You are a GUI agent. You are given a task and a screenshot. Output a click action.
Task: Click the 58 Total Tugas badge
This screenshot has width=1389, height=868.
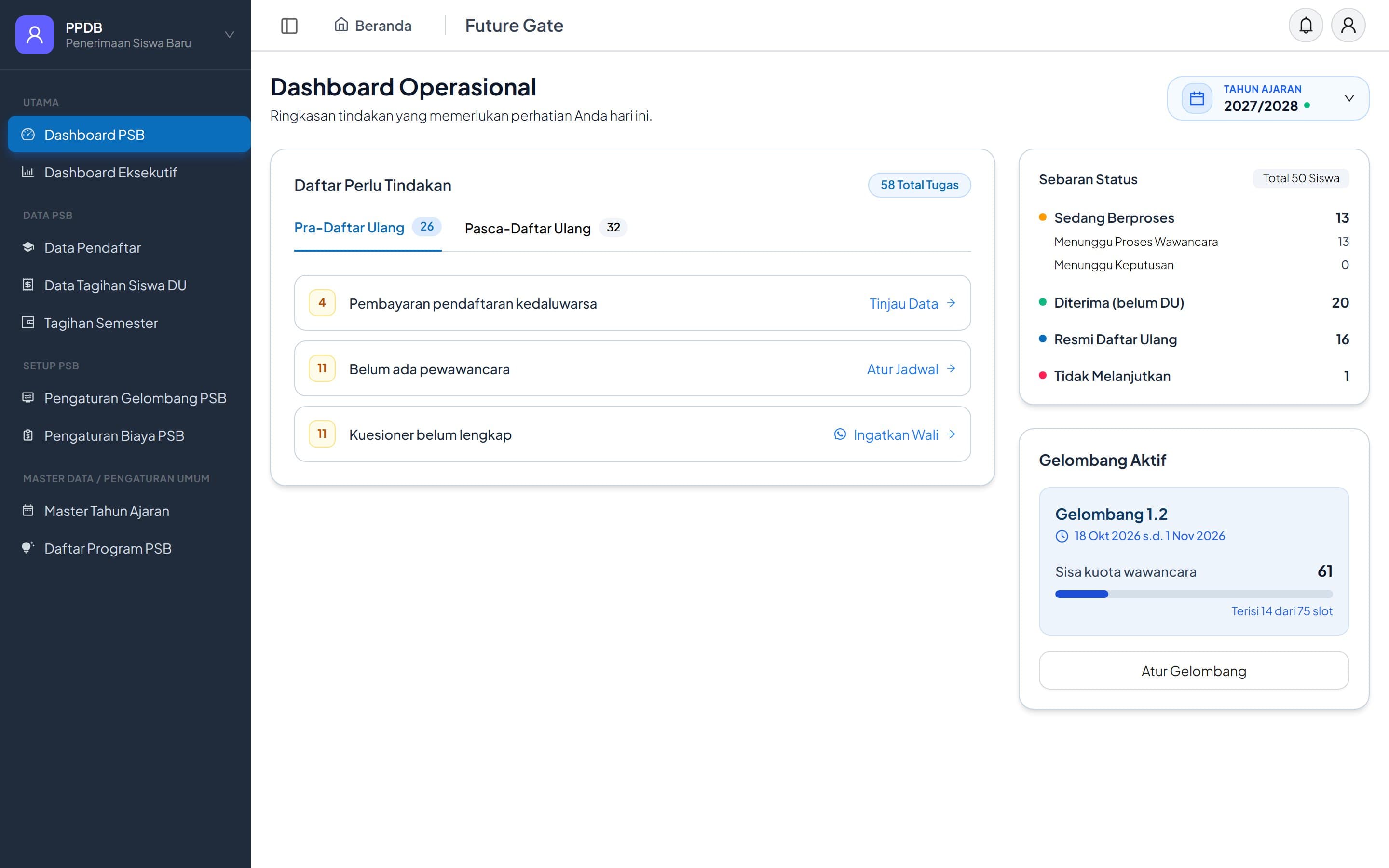(919, 185)
